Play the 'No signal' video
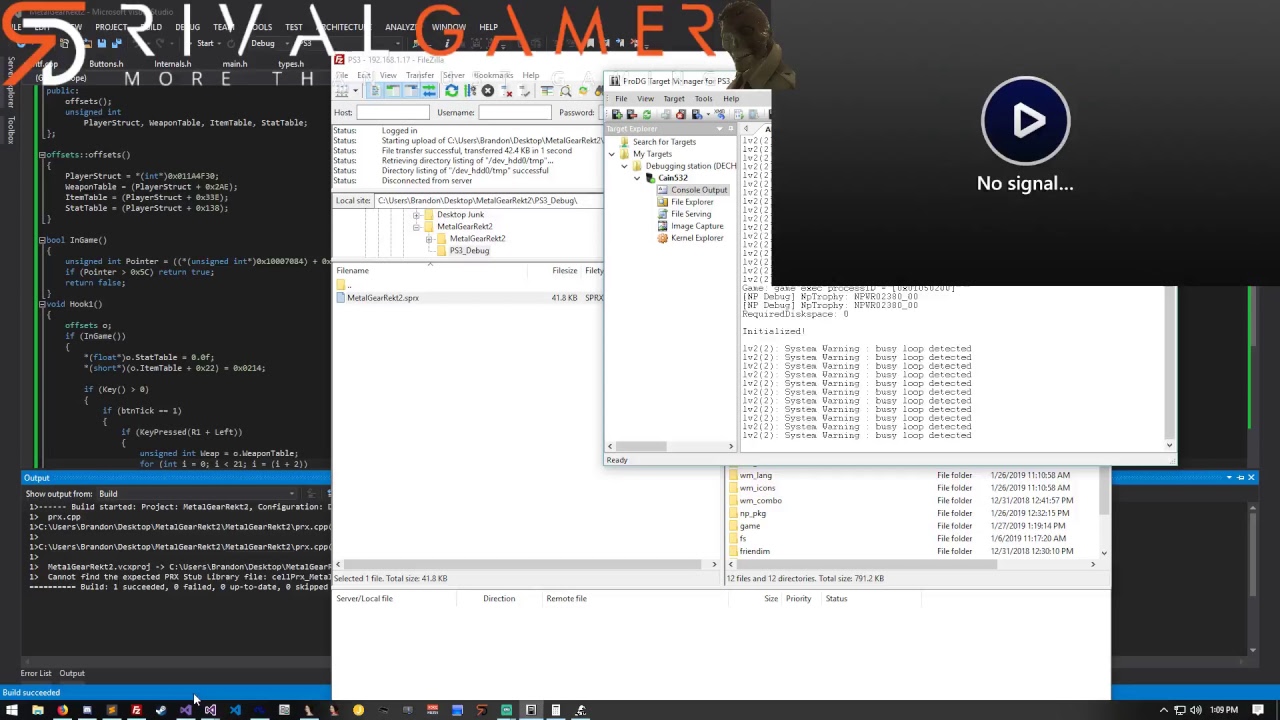This screenshot has height=720, width=1280. (1025, 120)
